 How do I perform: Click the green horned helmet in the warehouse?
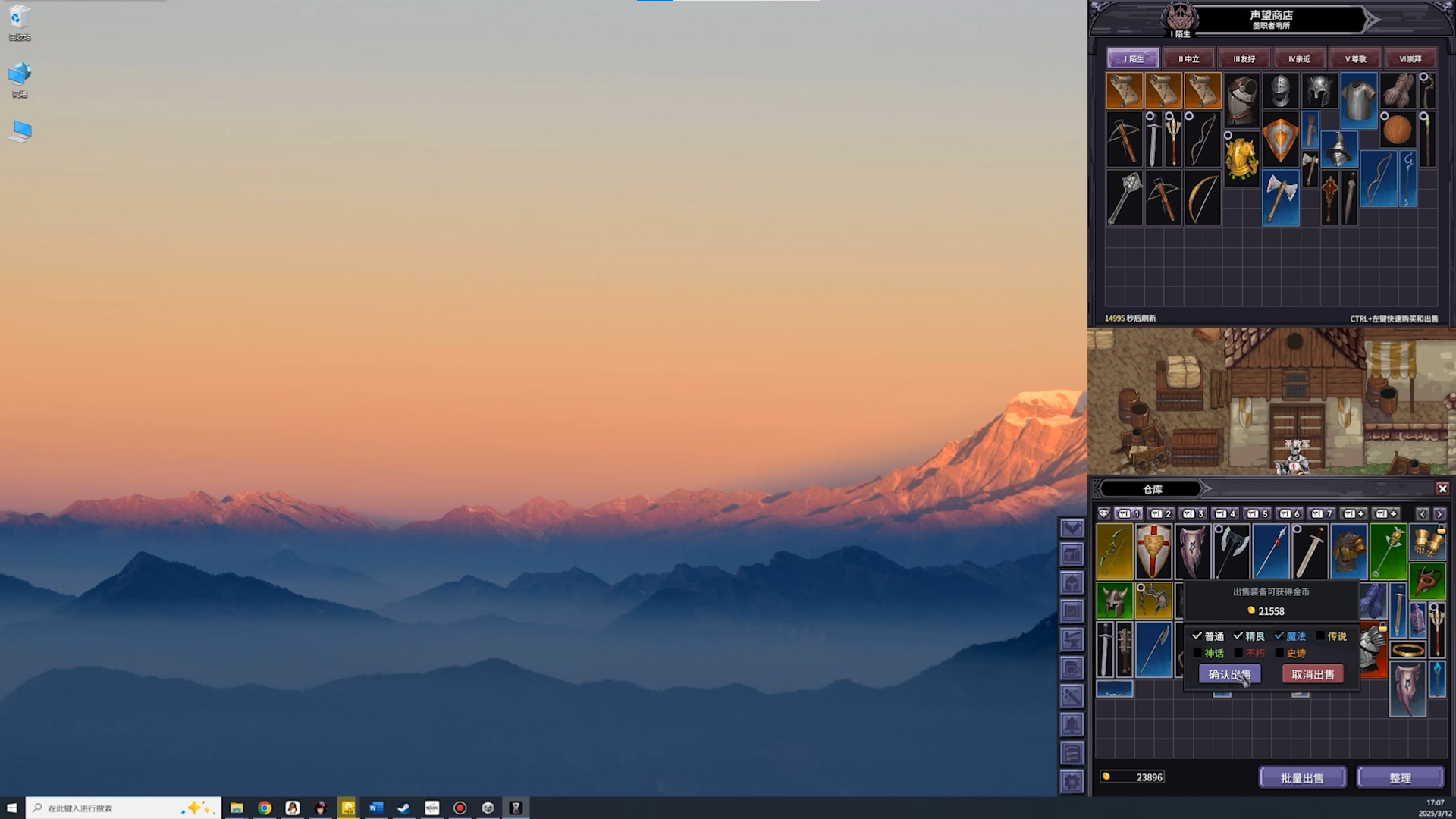[1114, 602]
